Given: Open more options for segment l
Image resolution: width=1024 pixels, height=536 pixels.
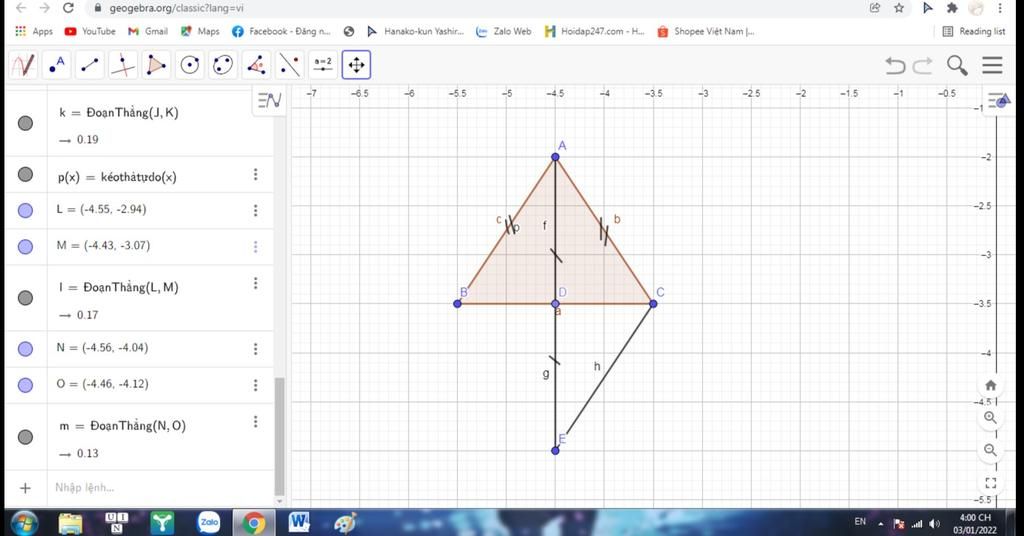Looking at the screenshot, I should tap(255, 283).
